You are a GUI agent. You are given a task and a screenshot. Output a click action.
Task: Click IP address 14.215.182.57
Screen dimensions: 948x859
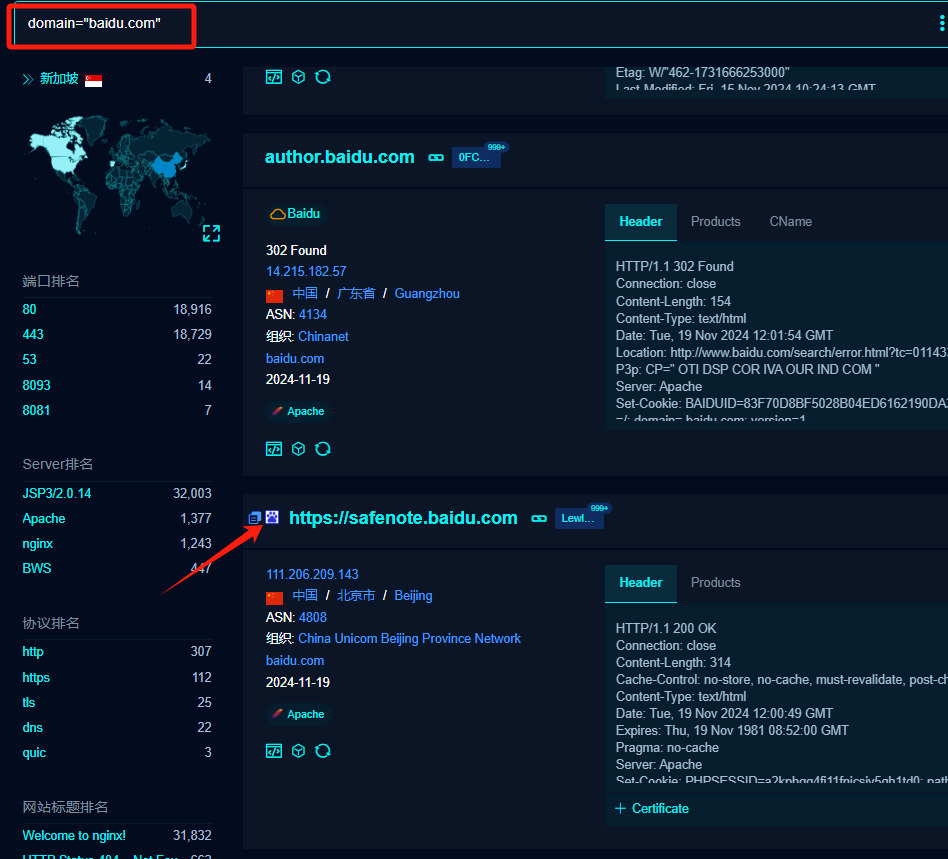coord(306,271)
